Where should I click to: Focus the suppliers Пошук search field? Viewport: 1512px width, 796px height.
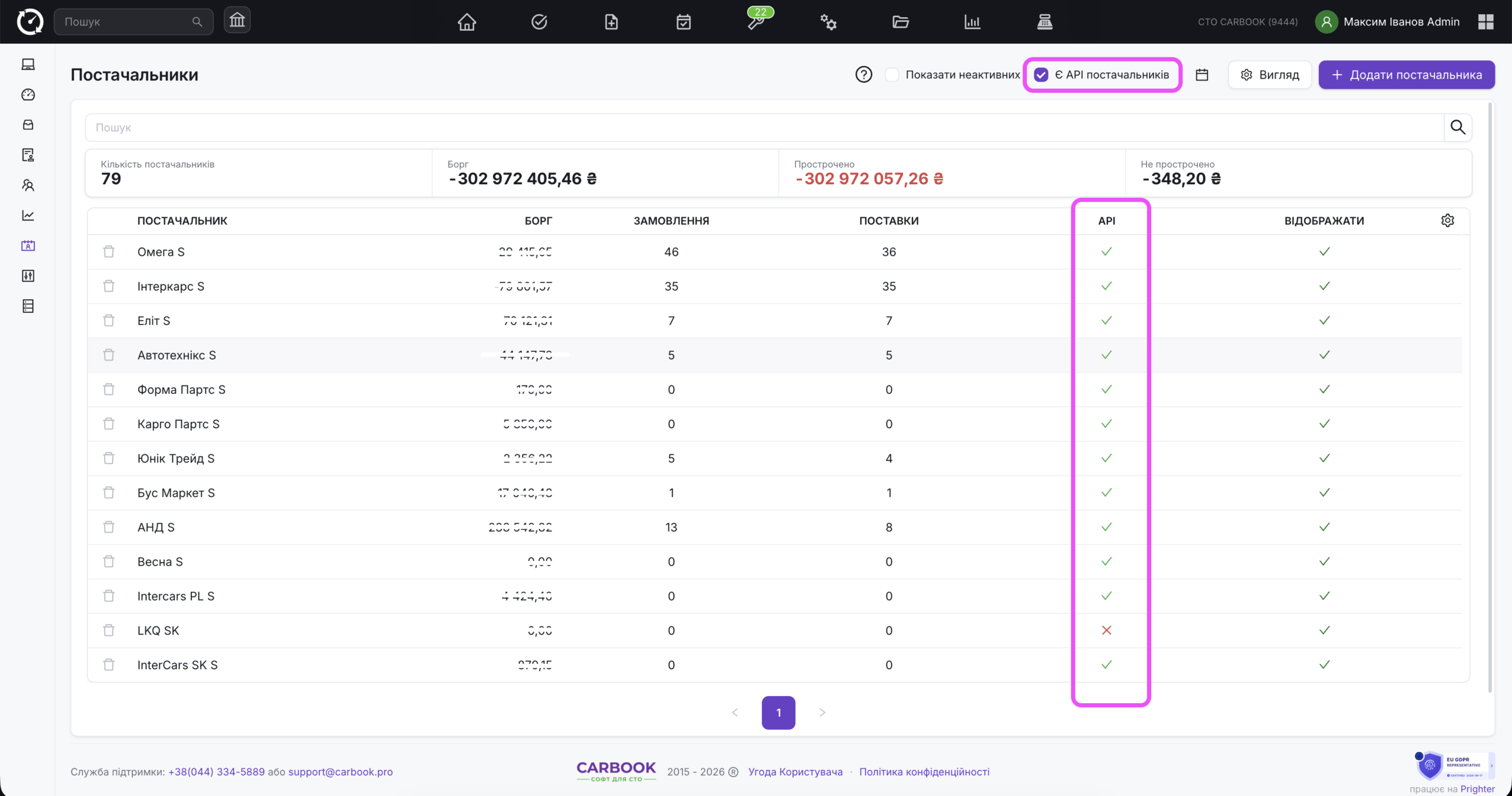(x=765, y=127)
